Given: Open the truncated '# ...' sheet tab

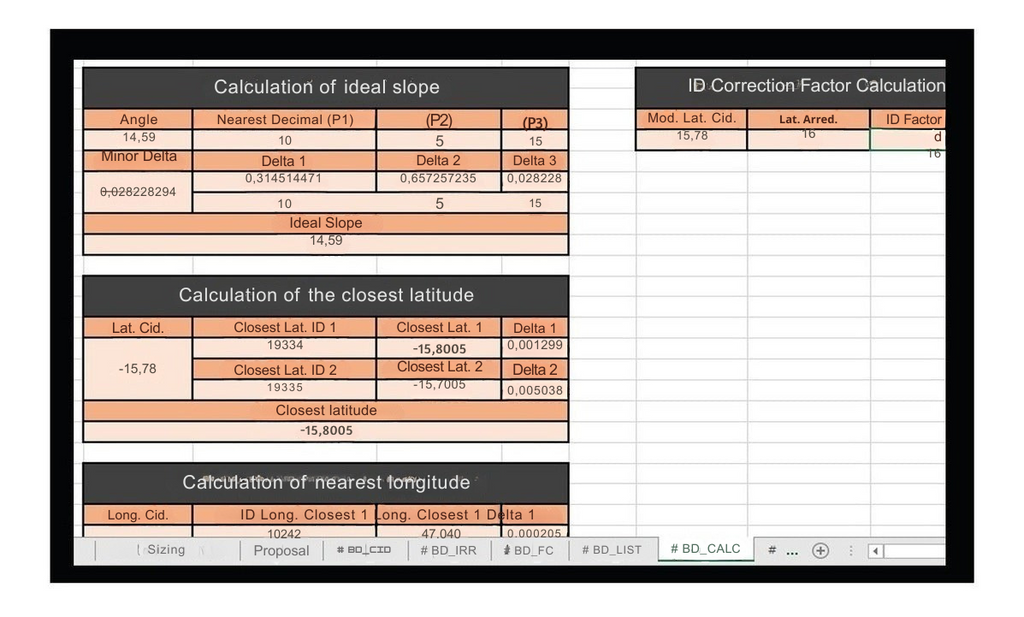Looking at the screenshot, I should coord(782,550).
